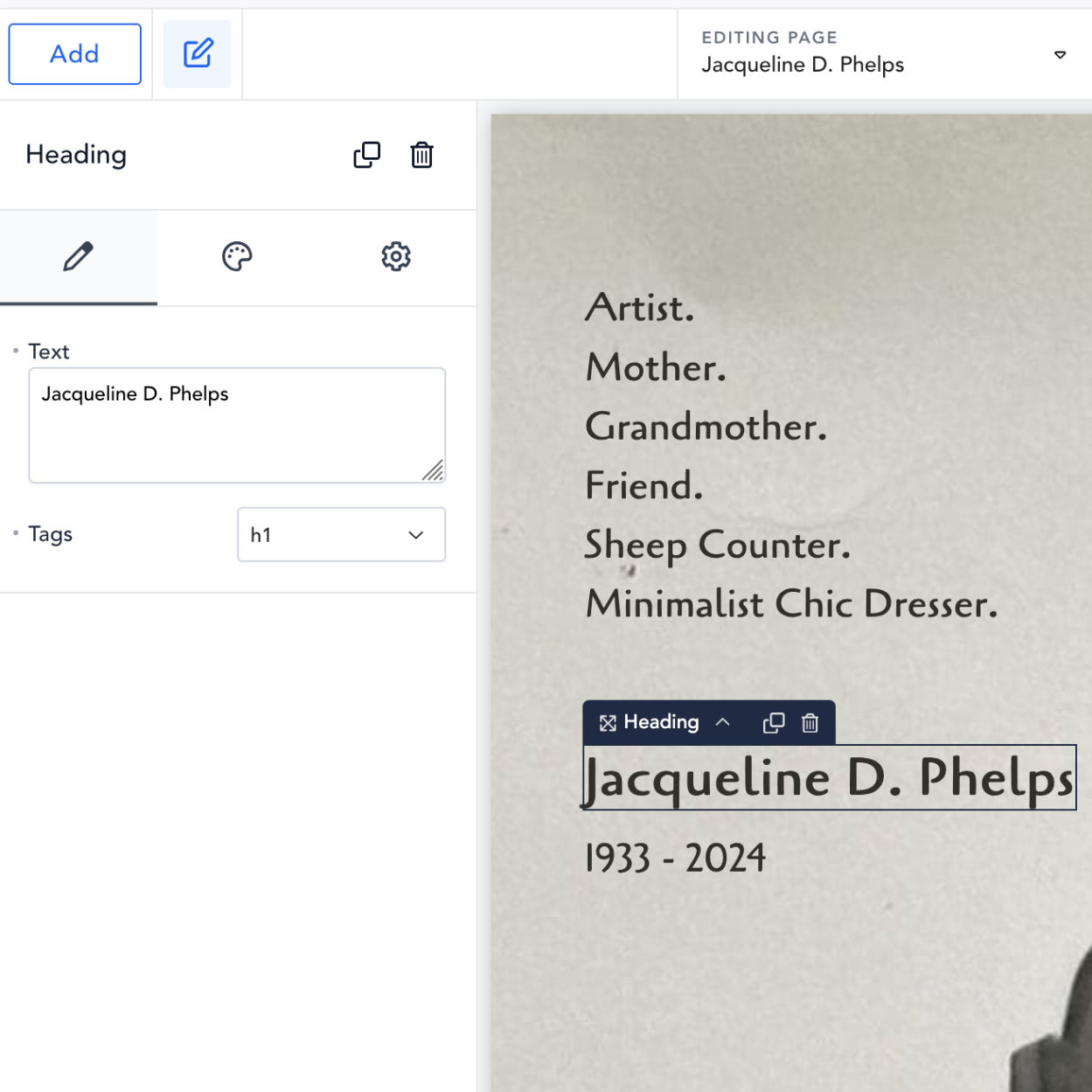Screen dimensions: 1092x1092
Task: Open the gear settings tab
Action: pyautogui.click(x=396, y=257)
